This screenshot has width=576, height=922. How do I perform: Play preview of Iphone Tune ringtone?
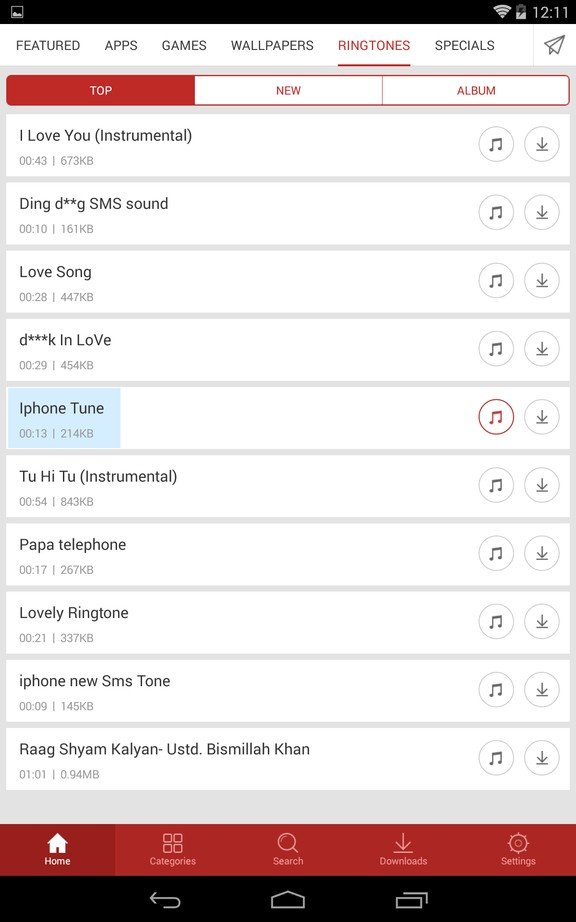pyautogui.click(x=495, y=417)
